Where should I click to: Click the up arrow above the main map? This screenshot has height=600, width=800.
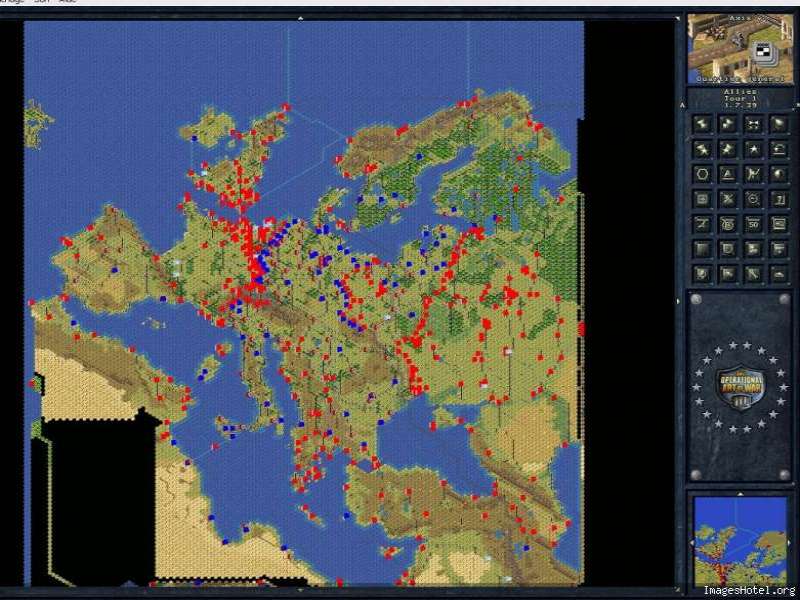click(301, 18)
